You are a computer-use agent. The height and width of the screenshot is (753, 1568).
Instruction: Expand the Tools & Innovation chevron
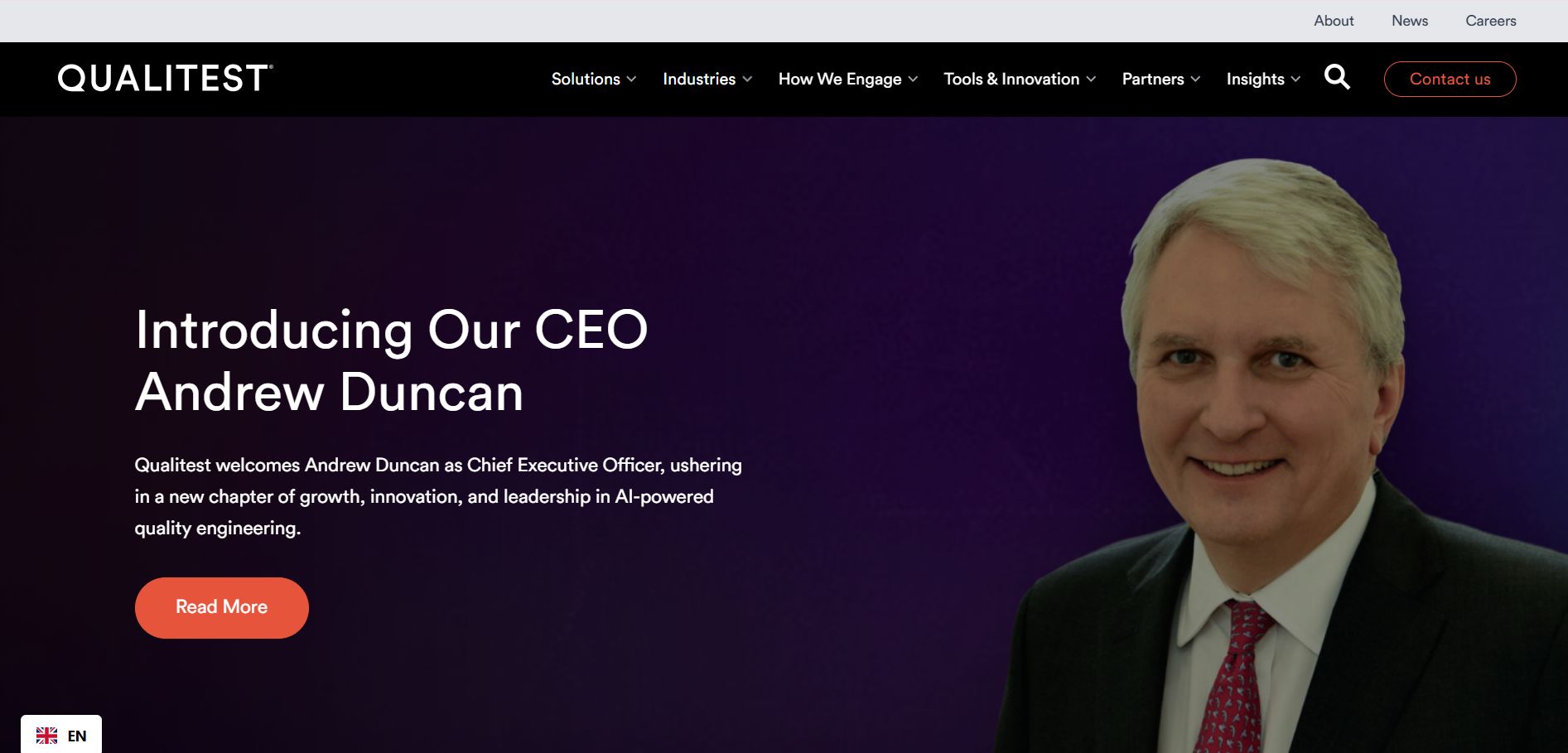pyautogui.click(x=1091, y=80)
